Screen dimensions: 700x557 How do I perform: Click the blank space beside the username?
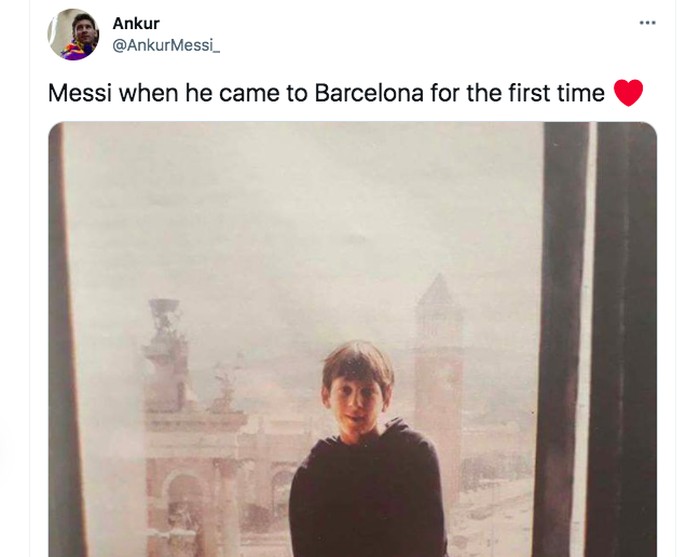click(x=400, y=34)
